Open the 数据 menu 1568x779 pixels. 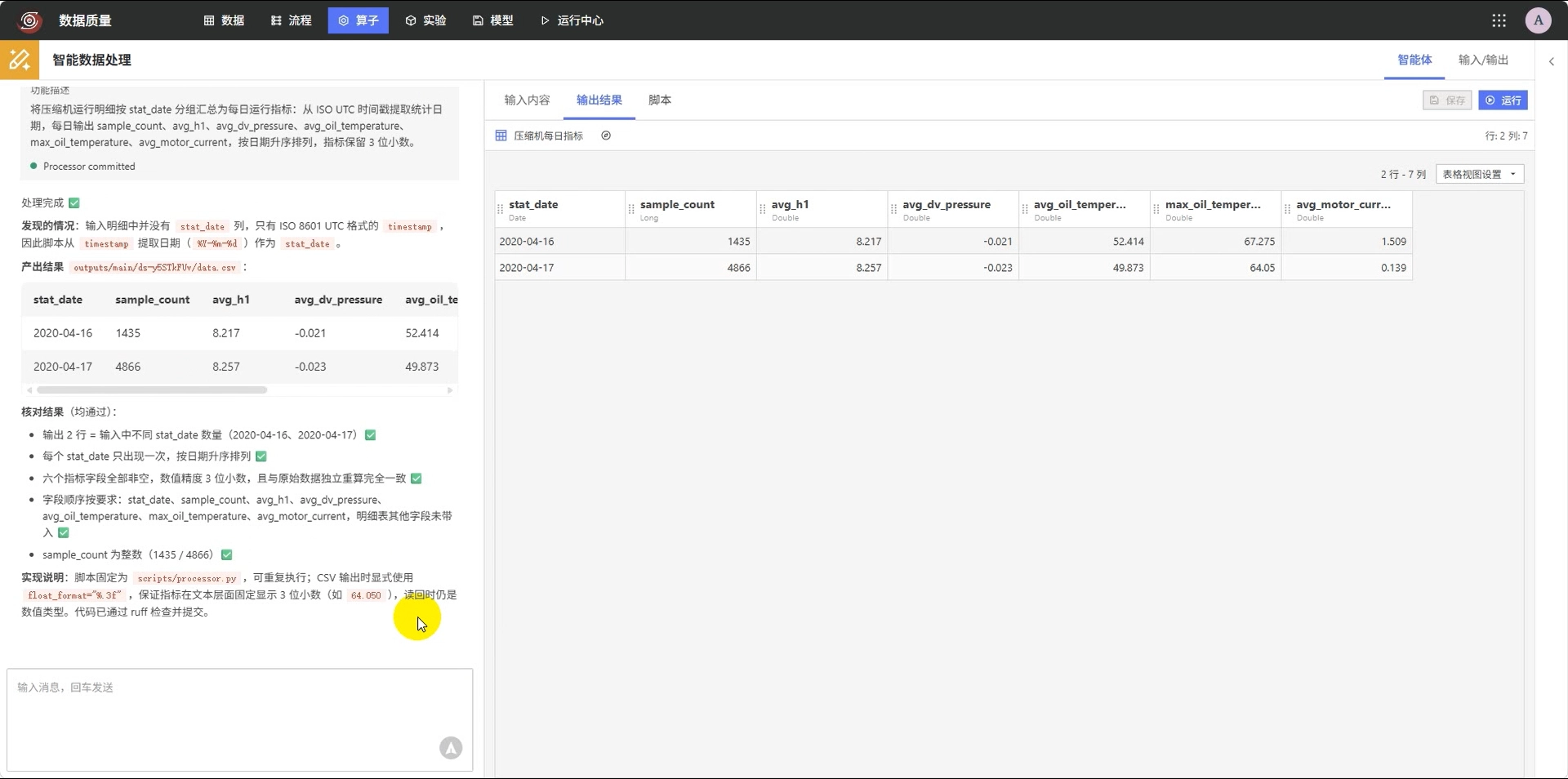224,20
